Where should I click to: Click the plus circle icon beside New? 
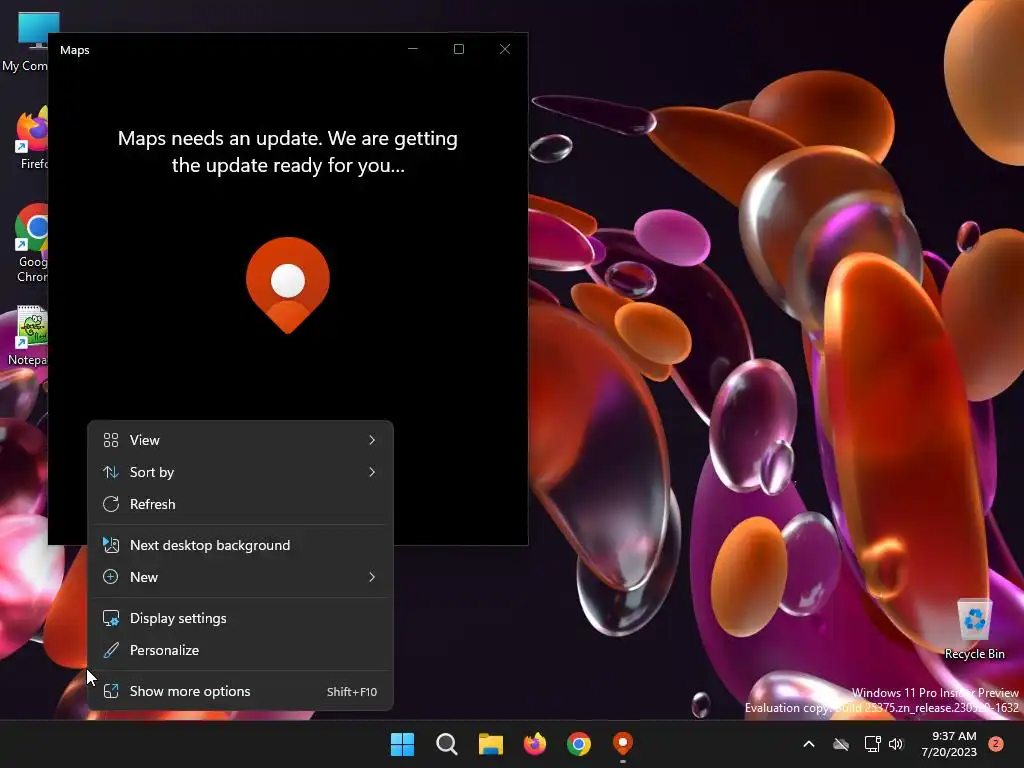tap(111, 577)
